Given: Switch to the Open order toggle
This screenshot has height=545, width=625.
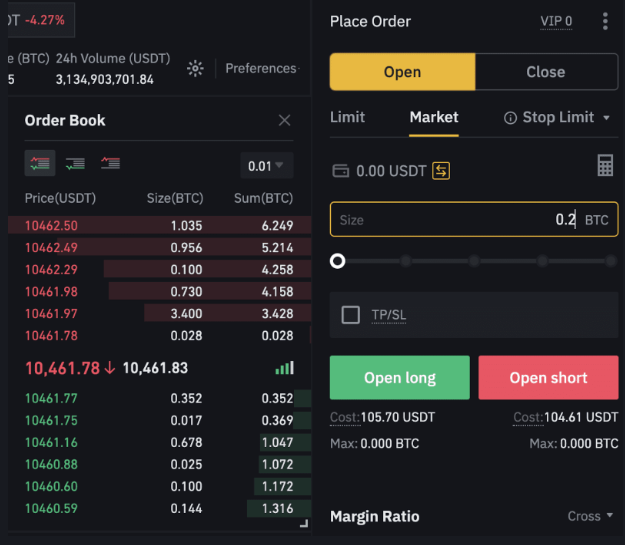Looking at the screenshot, I should tap(402, 72).
